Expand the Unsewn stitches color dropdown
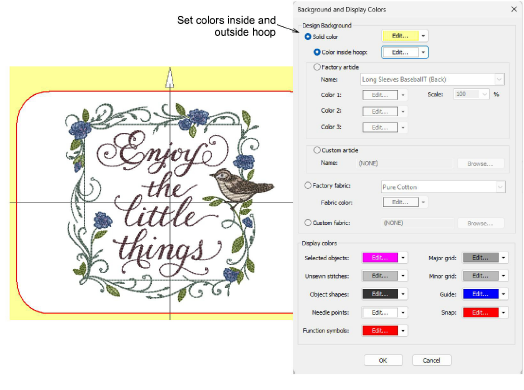The height and width of the screenshot is (390, 524). pos(403,276)
